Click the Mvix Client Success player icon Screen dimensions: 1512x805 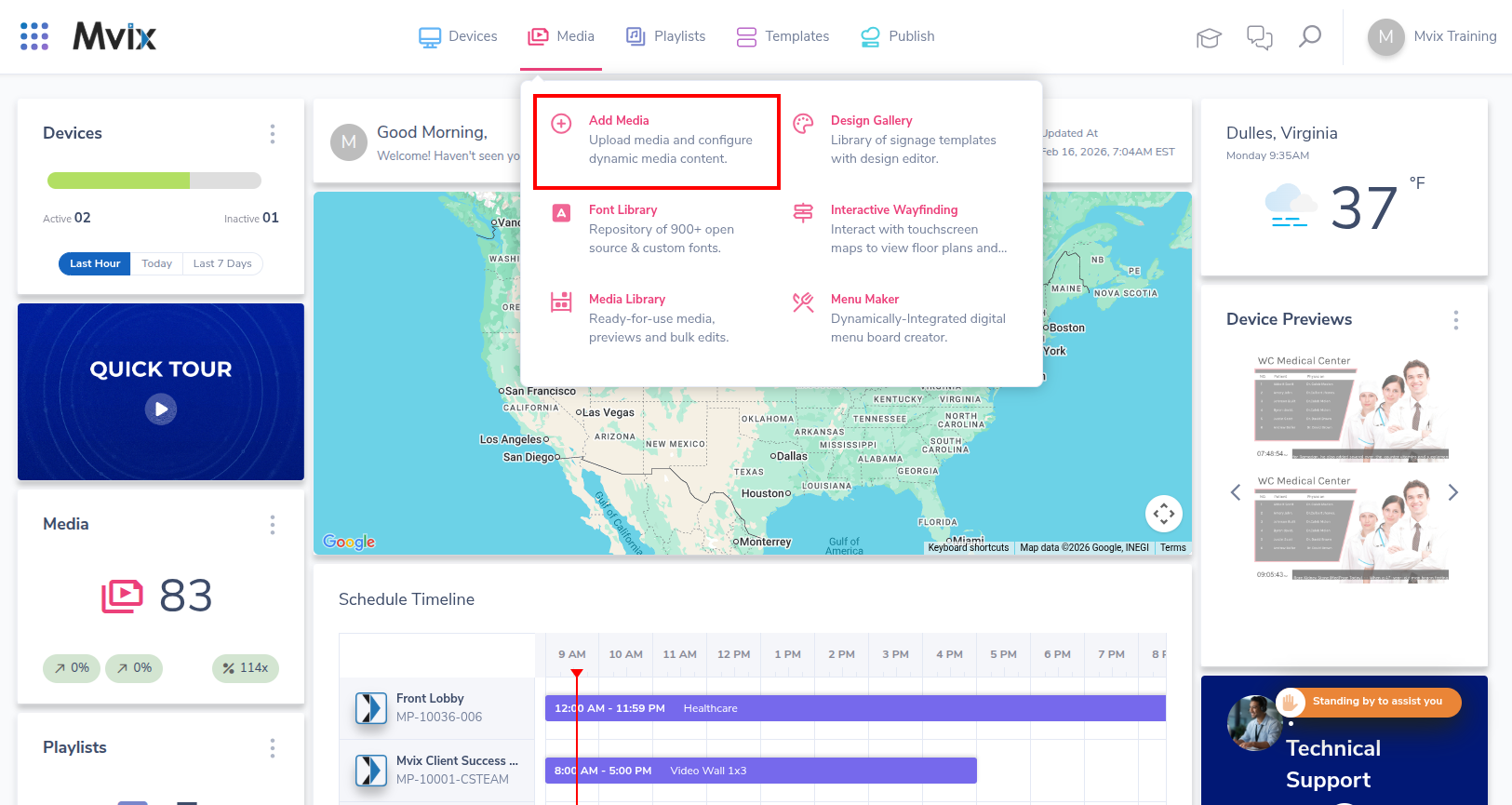371,771
